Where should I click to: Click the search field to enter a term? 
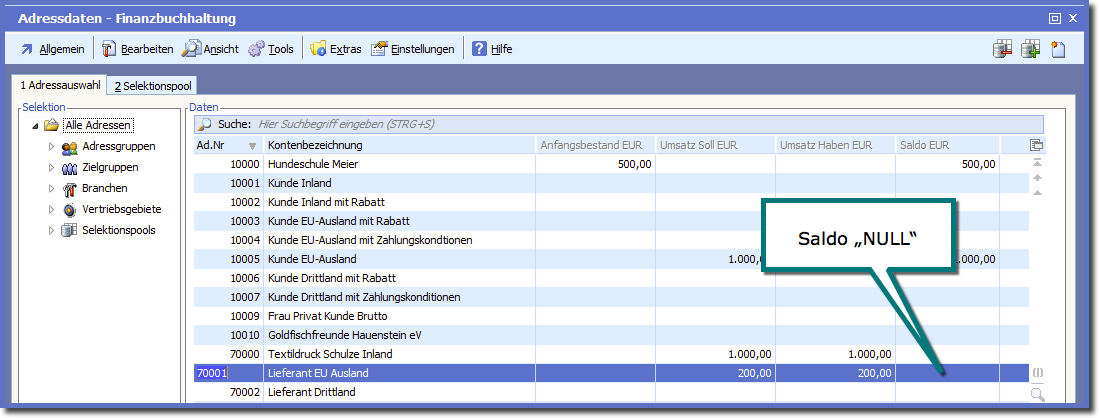coord(640,125)
